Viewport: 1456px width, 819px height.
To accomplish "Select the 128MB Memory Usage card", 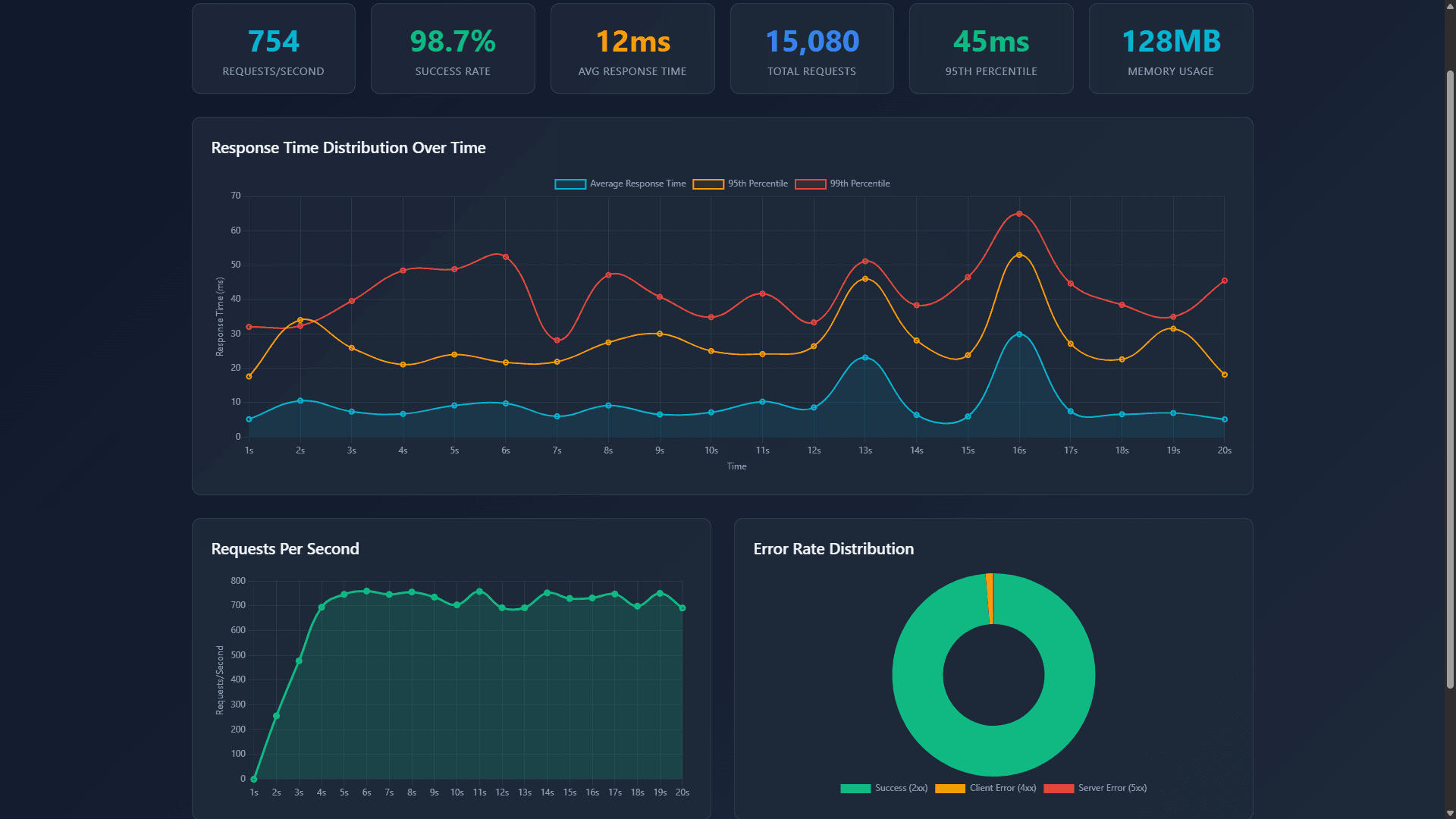I will [1171, 48].
